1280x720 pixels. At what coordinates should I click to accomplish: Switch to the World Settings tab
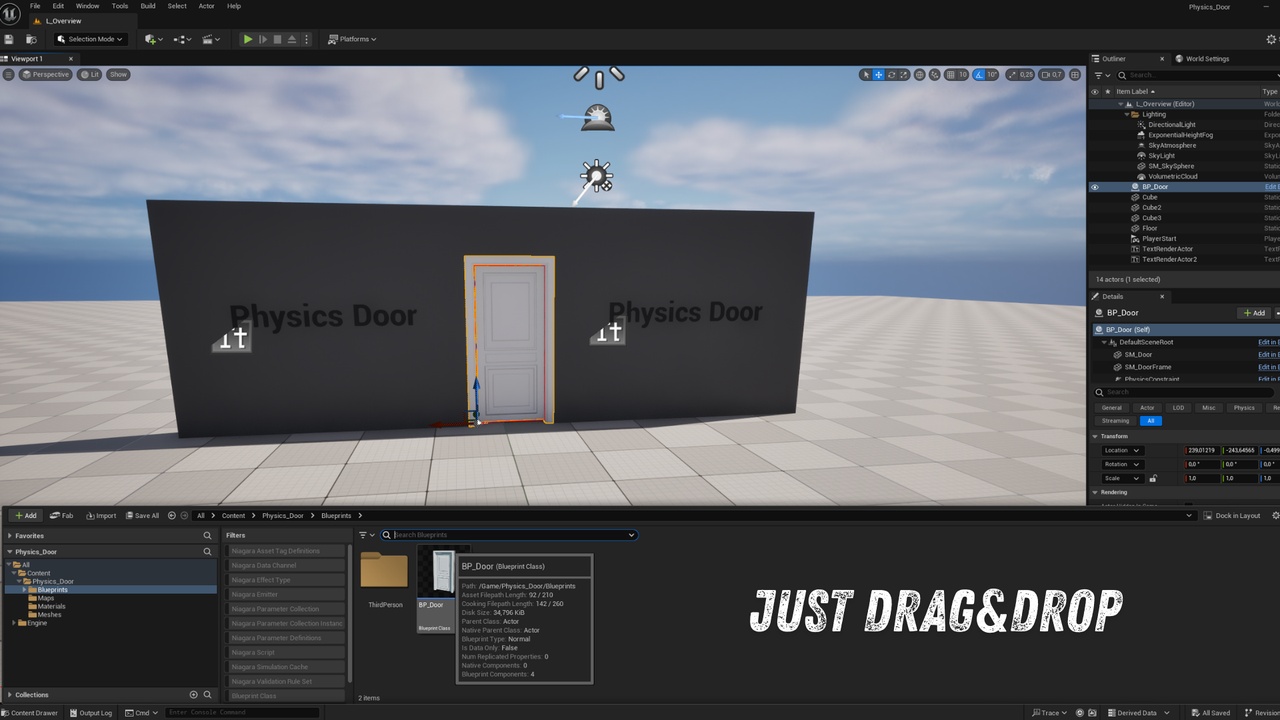pos(1203,59)
